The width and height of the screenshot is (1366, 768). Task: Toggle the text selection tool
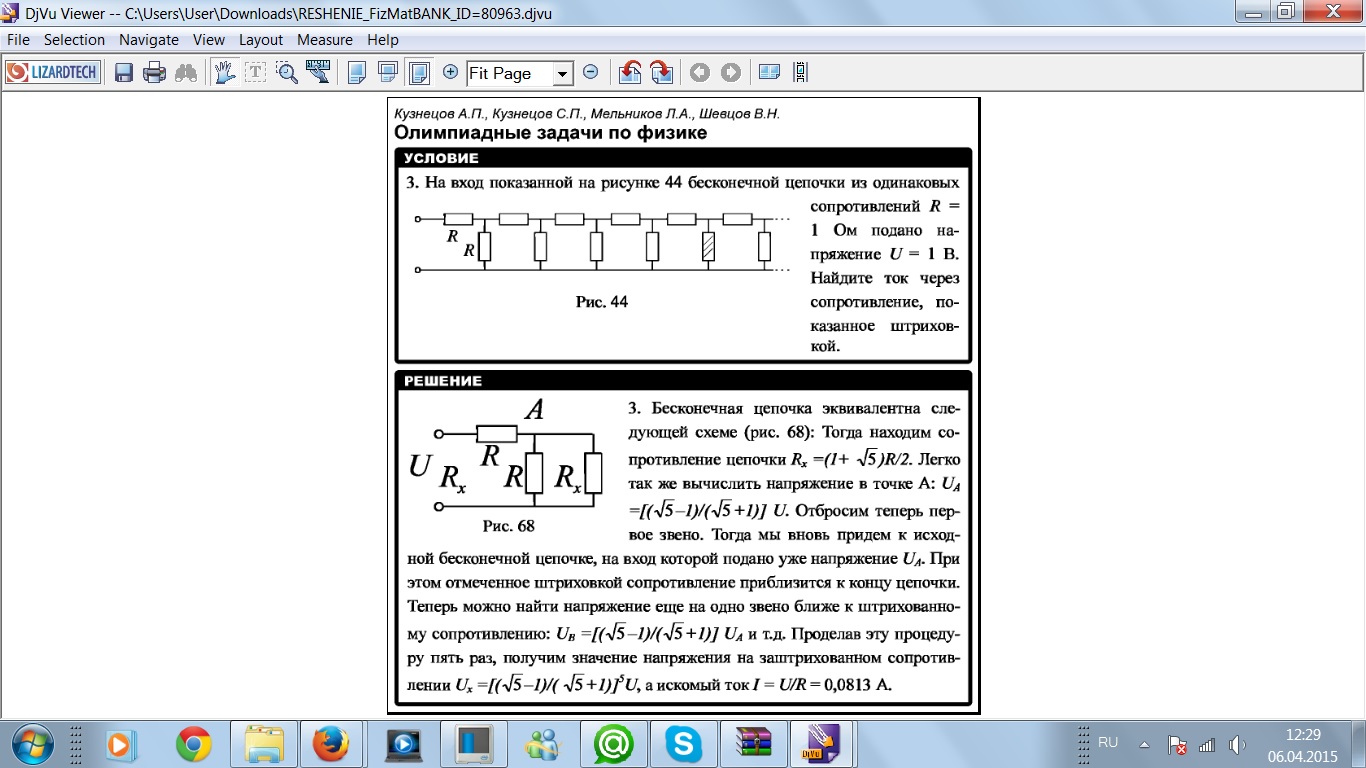click(x=256, y=72)
